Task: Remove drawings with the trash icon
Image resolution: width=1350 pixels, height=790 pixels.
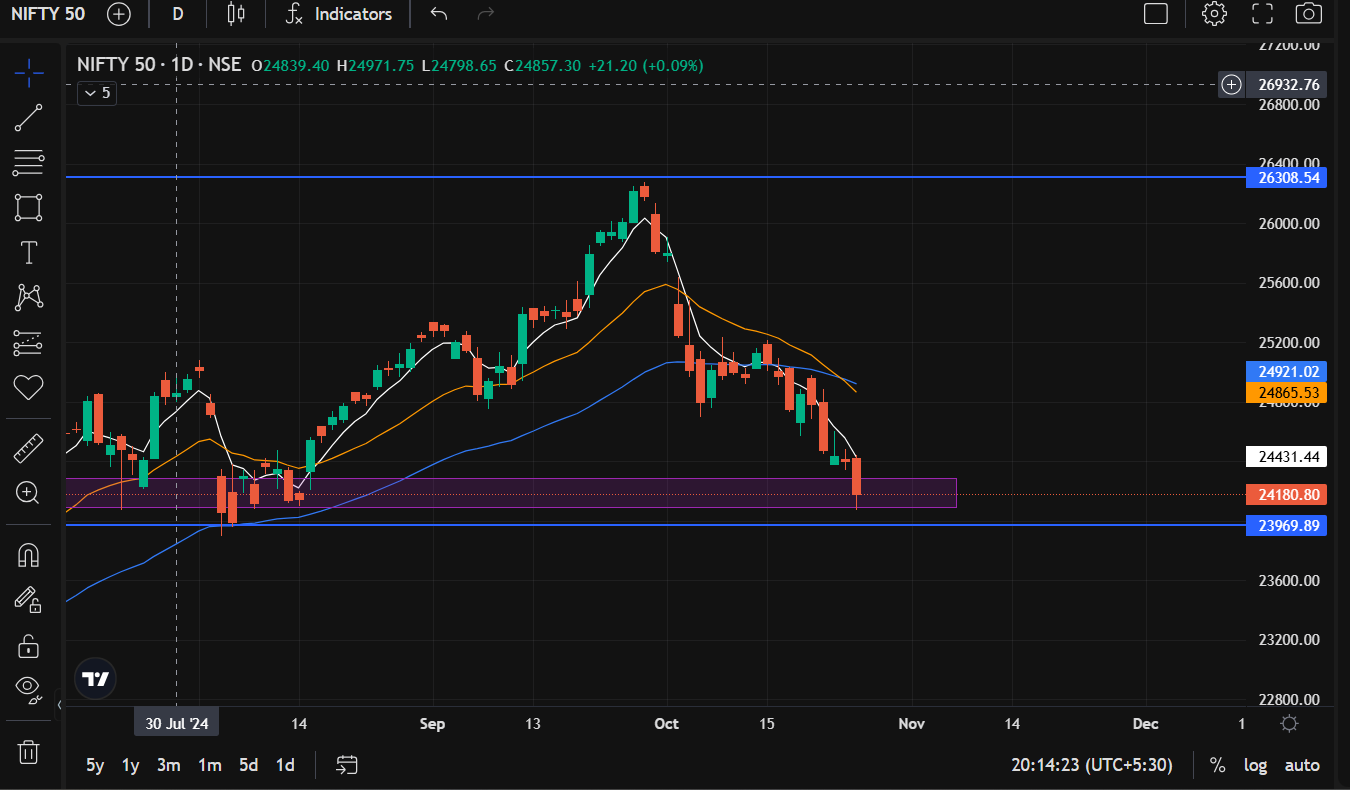Action: click(29, 751)
